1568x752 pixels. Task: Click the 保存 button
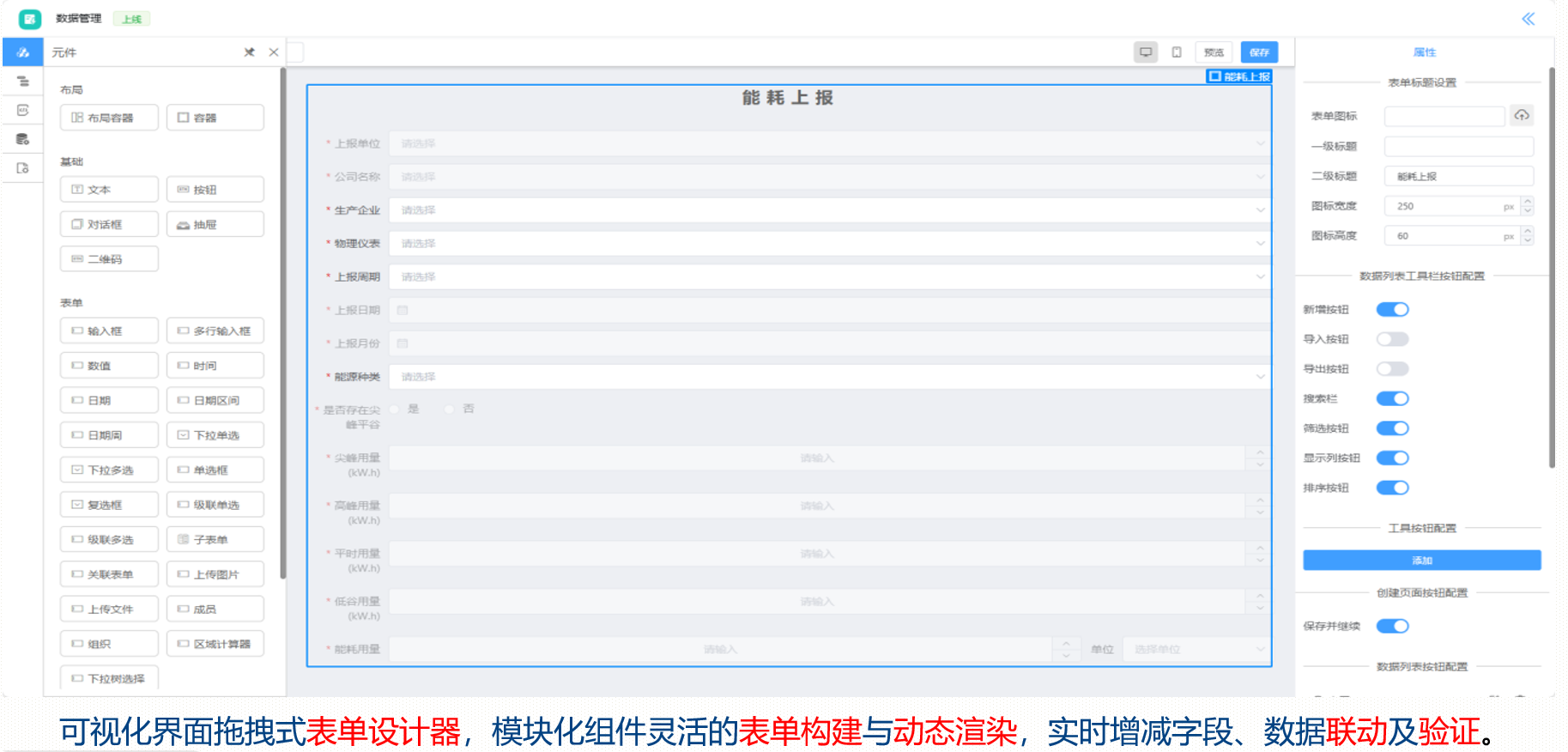pyautogui.click(x=1259, y=52)
